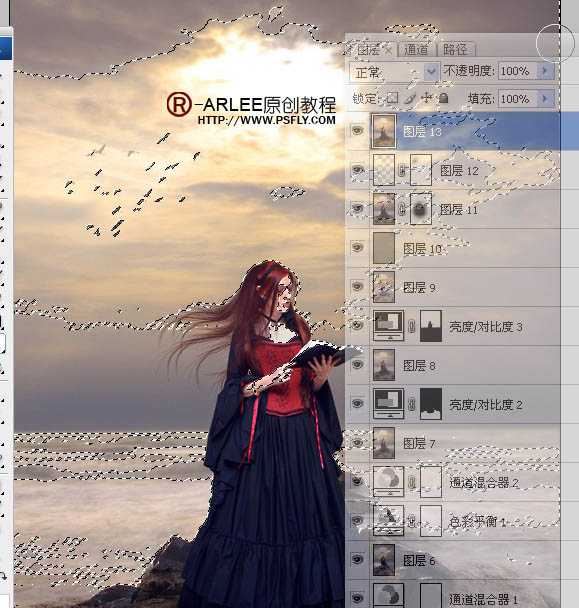
Task: Click 填充 100% value field
Action: (x=519, y=98)
